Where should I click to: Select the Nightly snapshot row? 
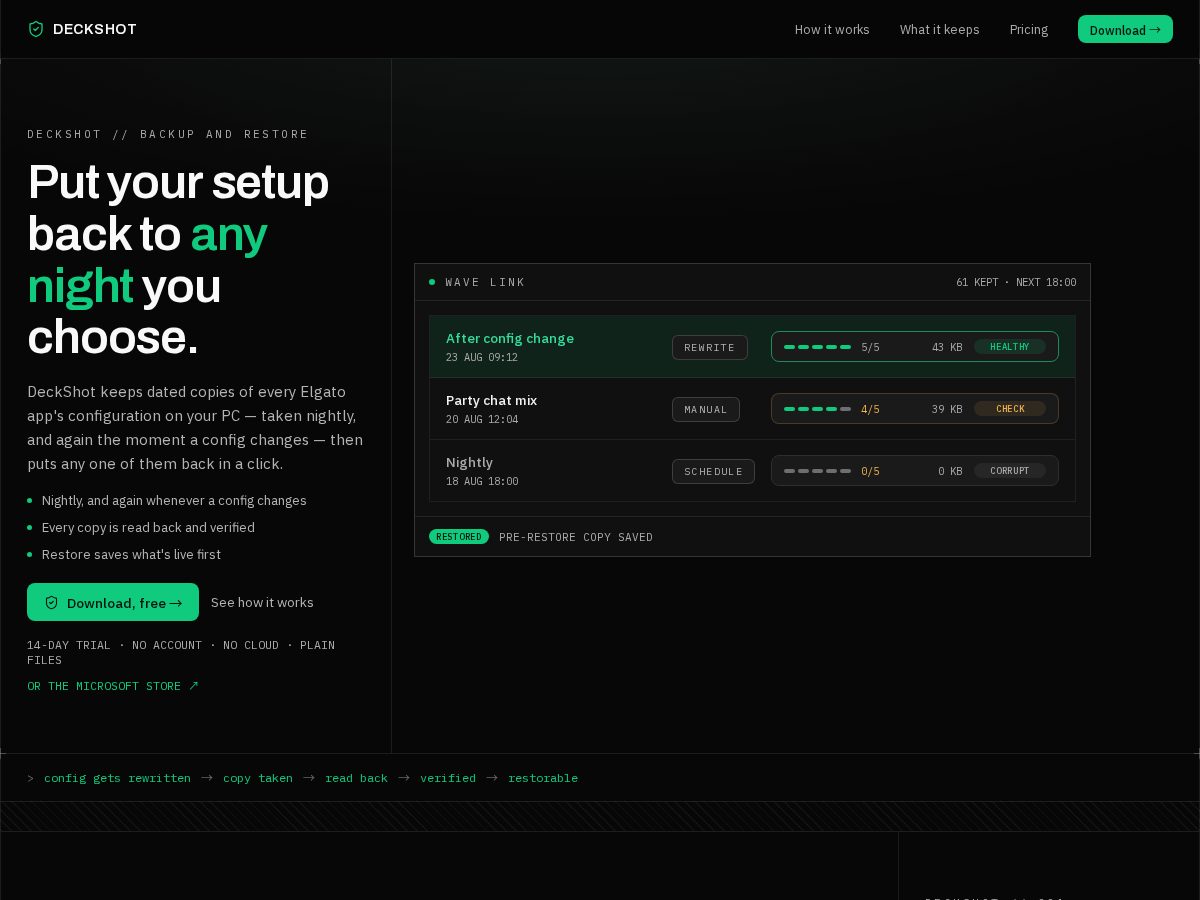pyautogui.click(x=752, y=471)
